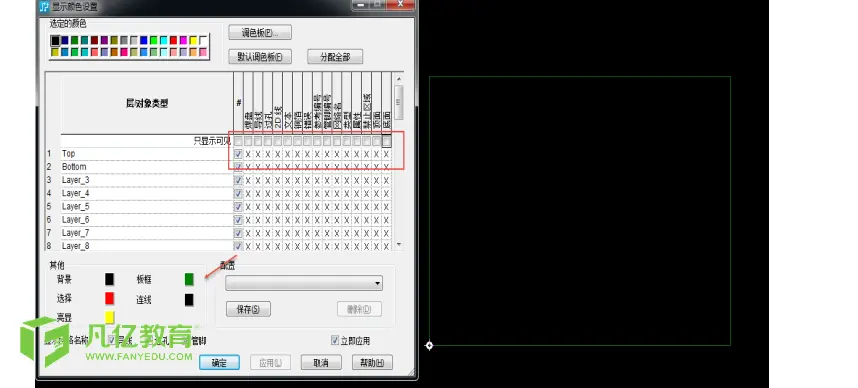Select the hot pink color in palette's second row
858x388 pixels.
pos(124,52)
